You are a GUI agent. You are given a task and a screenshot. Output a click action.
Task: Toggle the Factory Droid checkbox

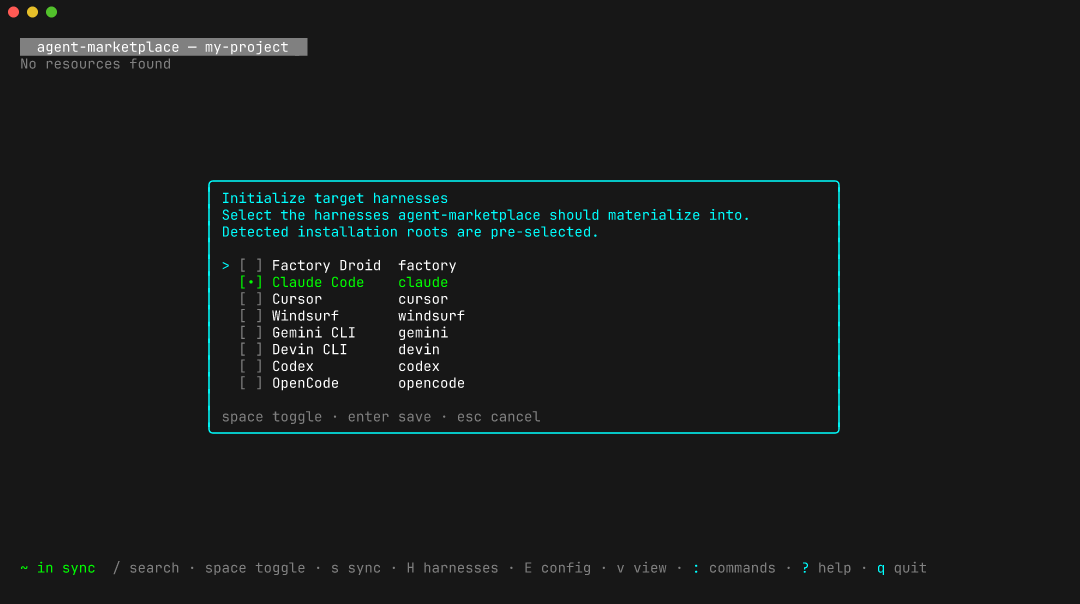(251, 266)
